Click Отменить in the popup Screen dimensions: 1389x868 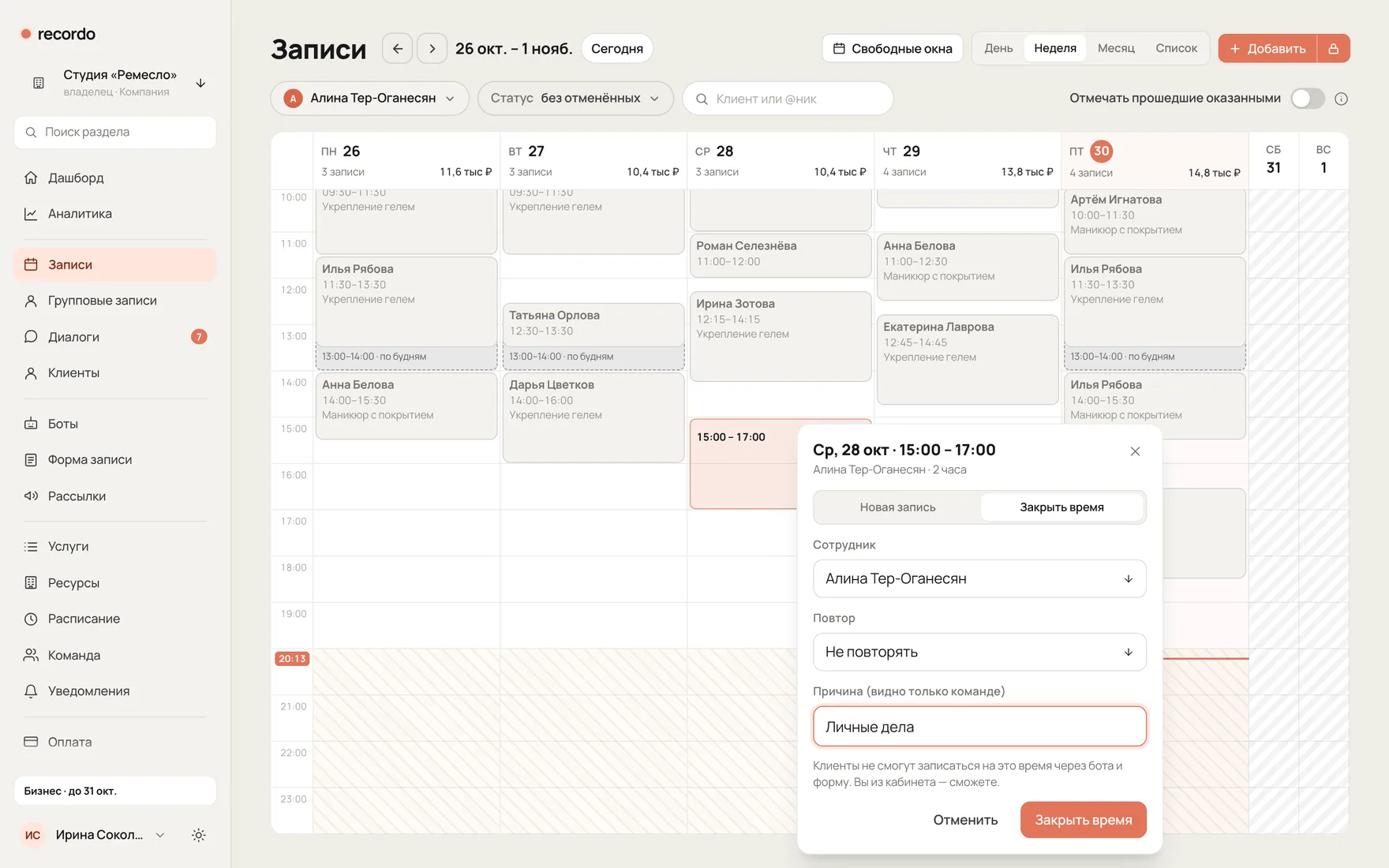click(965, 820)
